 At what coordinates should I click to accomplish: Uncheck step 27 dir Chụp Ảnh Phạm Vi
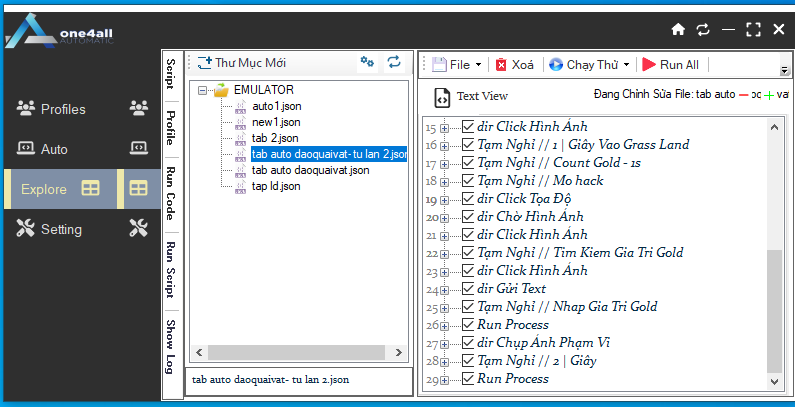point(468,343)
